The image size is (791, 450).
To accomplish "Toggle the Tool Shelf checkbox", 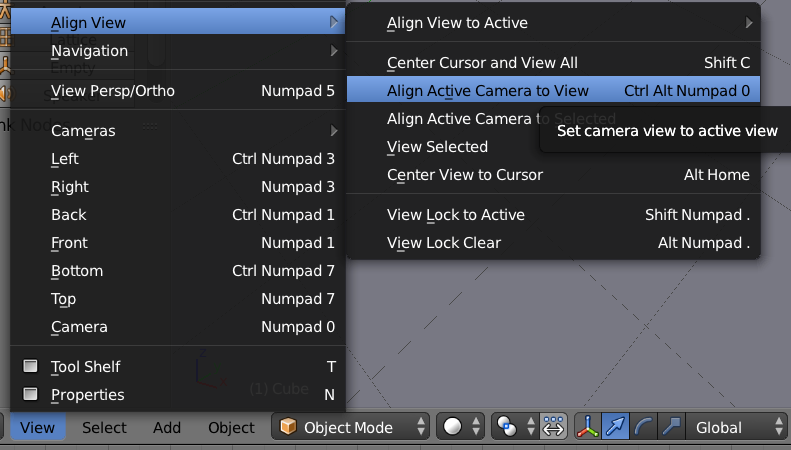I will [x=31, y=367].
